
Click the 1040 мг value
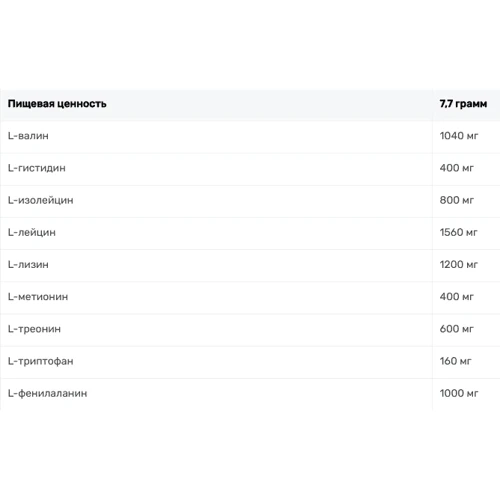[x=459, y=136]
